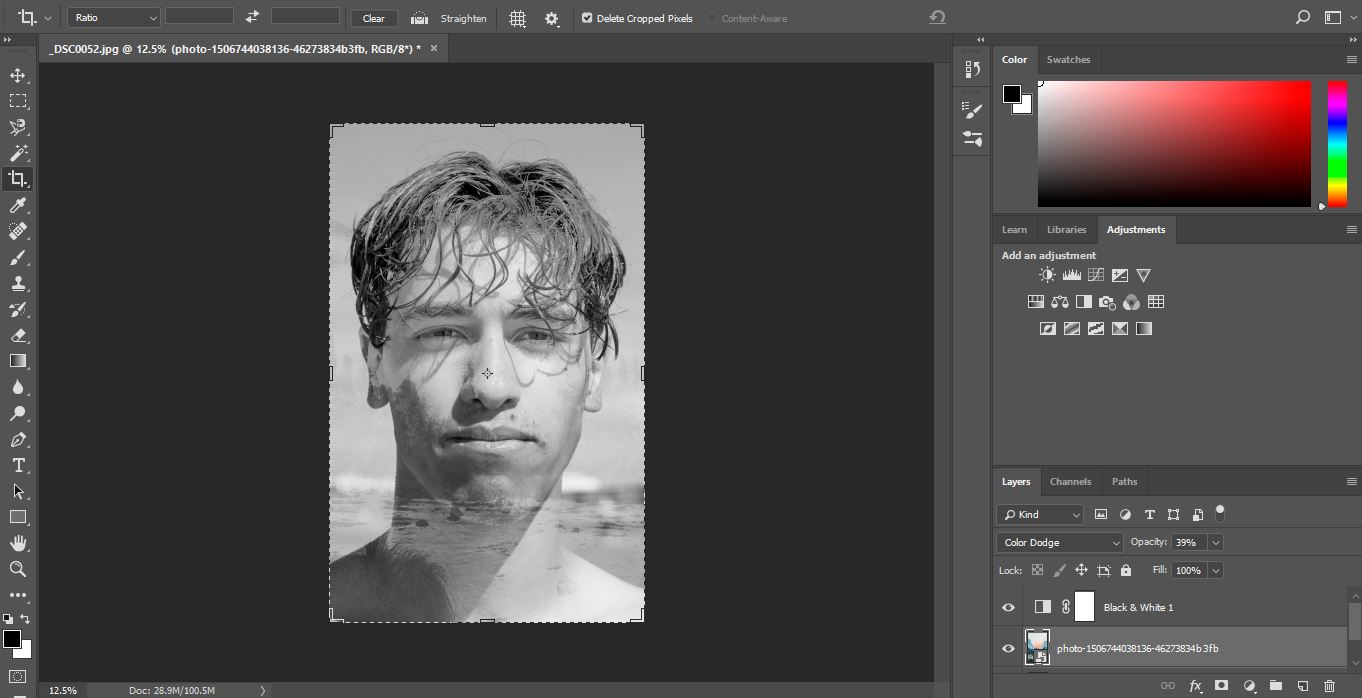The height and width of the screenshot is (698, 1362).
Task: Open the crop Ratio preset dropdown
Action: [x=114, y=18]
